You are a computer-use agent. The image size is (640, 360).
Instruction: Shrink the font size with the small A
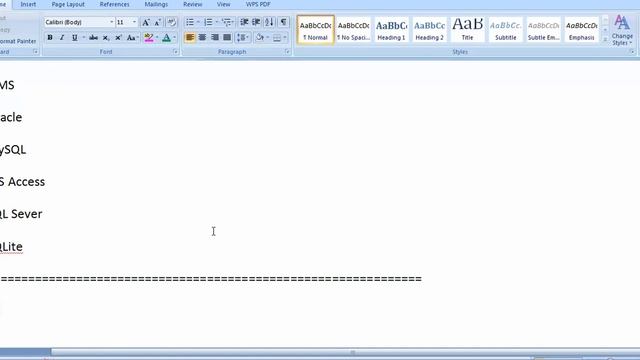(x=158, y=22)
